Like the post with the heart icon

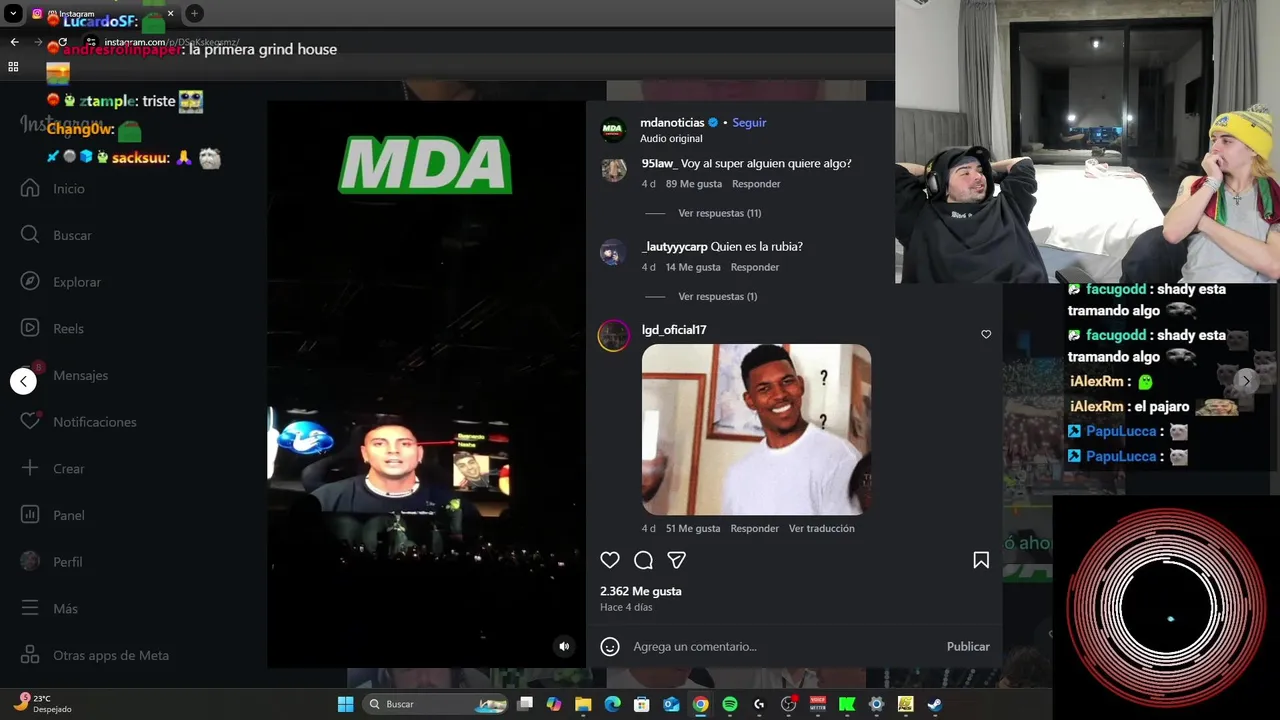pyautogui.click(x=610, y=560)
